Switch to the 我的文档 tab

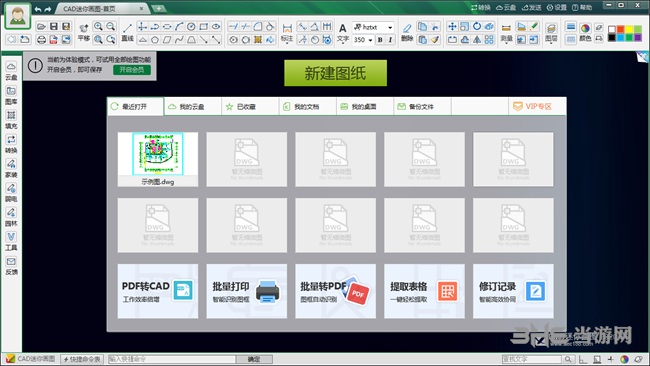[307, 107]
